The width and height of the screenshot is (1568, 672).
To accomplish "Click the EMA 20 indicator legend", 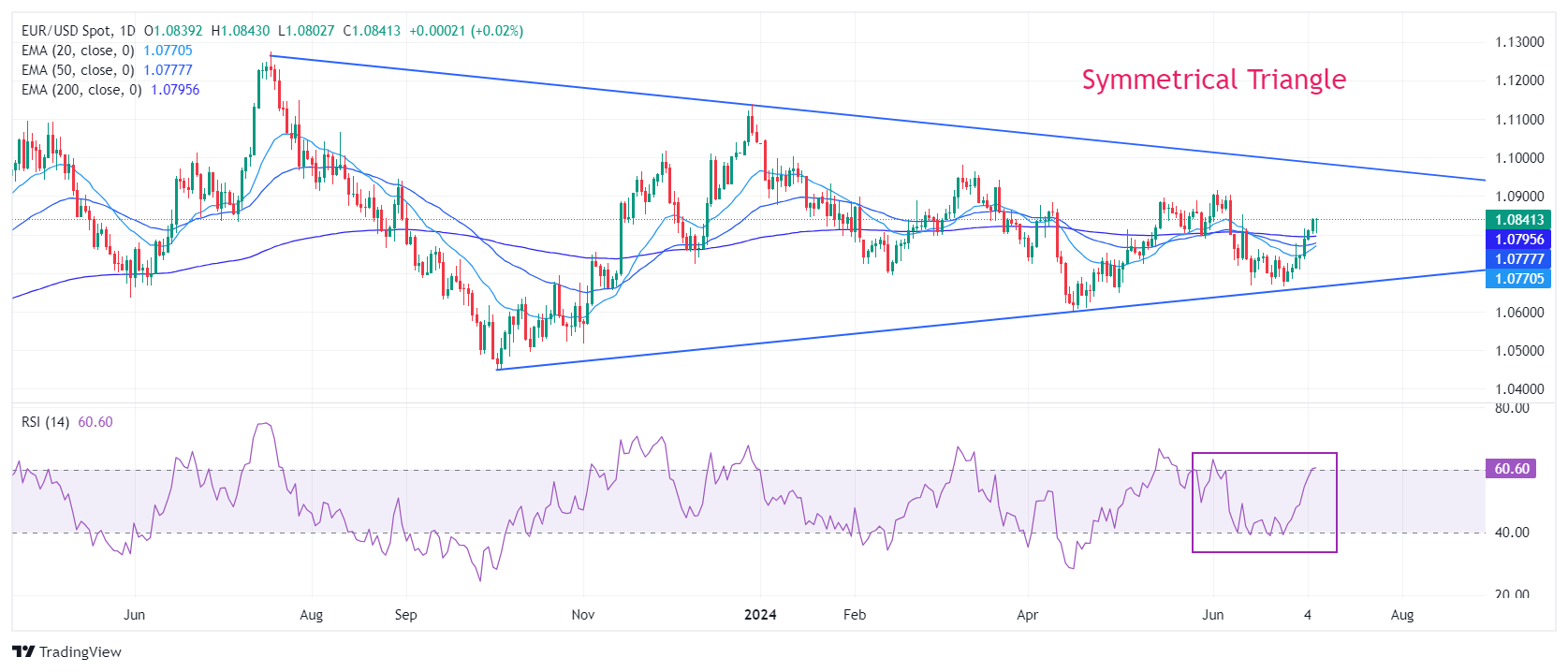I will 78,51.
